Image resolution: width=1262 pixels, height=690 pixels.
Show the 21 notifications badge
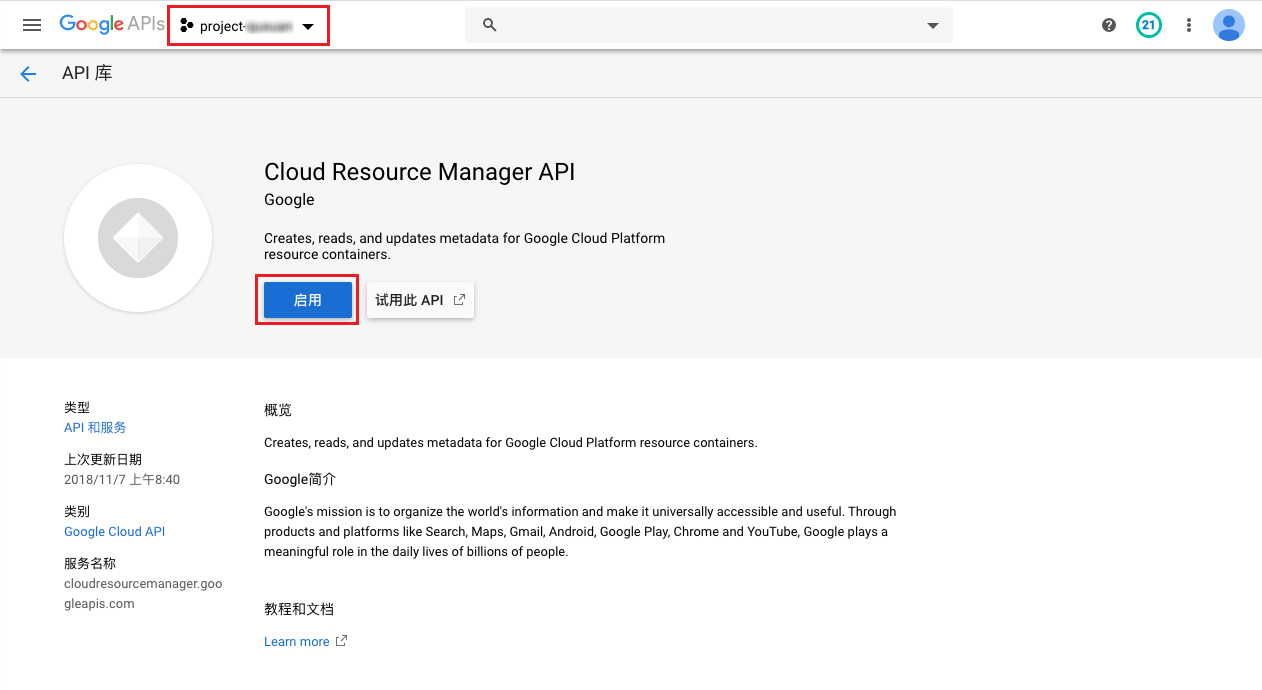[x=1148, y=25]
